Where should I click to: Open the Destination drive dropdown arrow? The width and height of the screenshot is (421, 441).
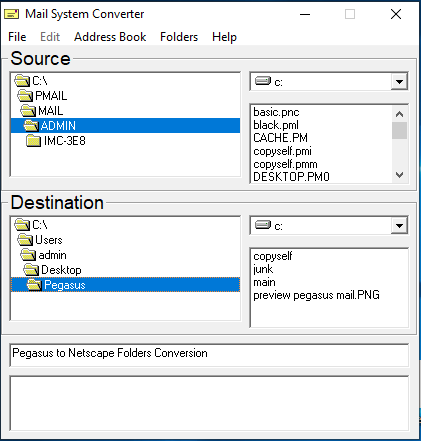point(399,226)
